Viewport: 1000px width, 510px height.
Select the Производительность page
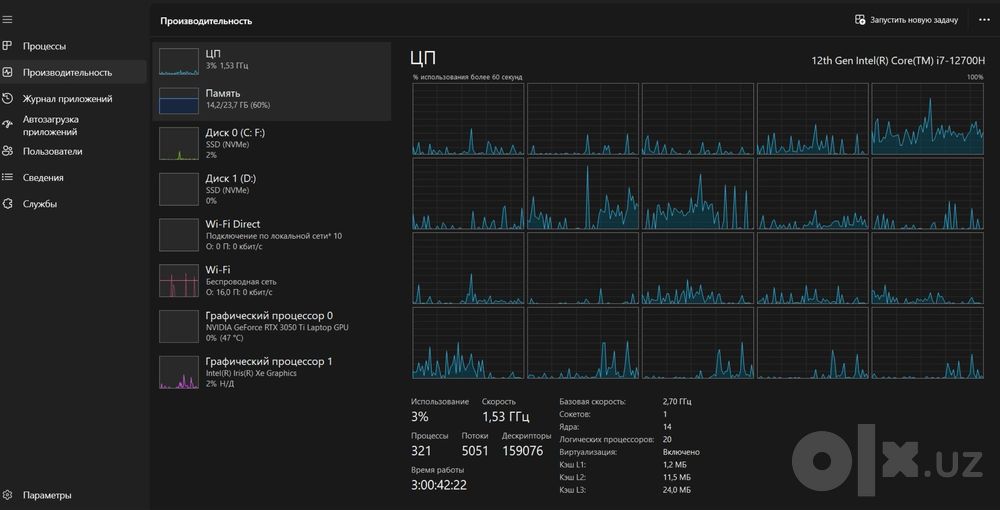pyautogui.click(x=73, y=72)
